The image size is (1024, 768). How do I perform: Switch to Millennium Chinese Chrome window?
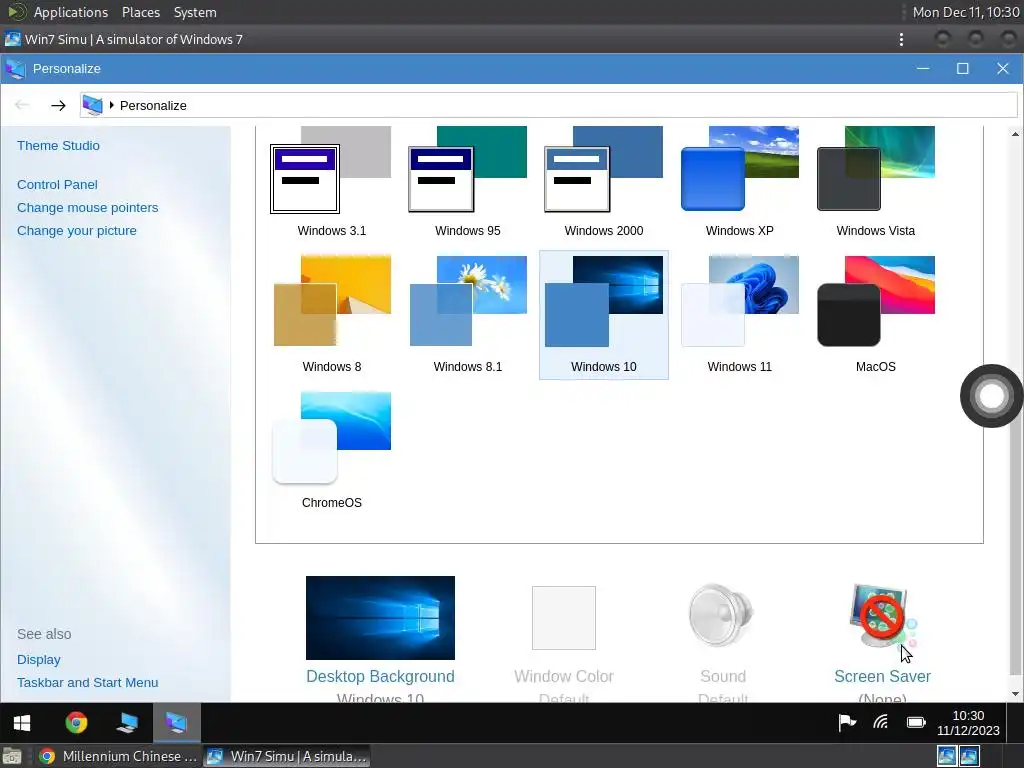click(118, 756)
